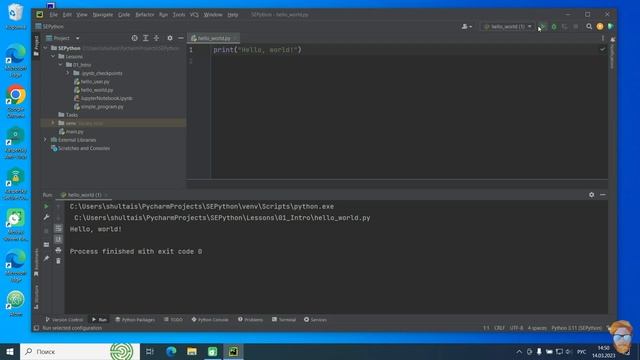640x360 pixels.
Task: Collapse the Lessons folder
Action: click(x=53, y=56)
